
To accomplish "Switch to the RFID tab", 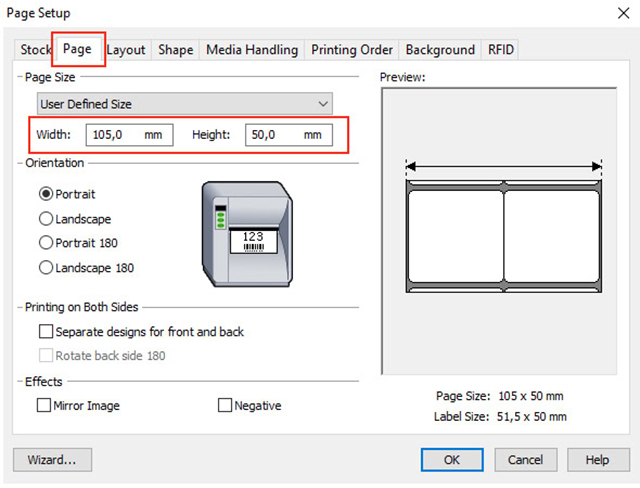I will point(500,49).
